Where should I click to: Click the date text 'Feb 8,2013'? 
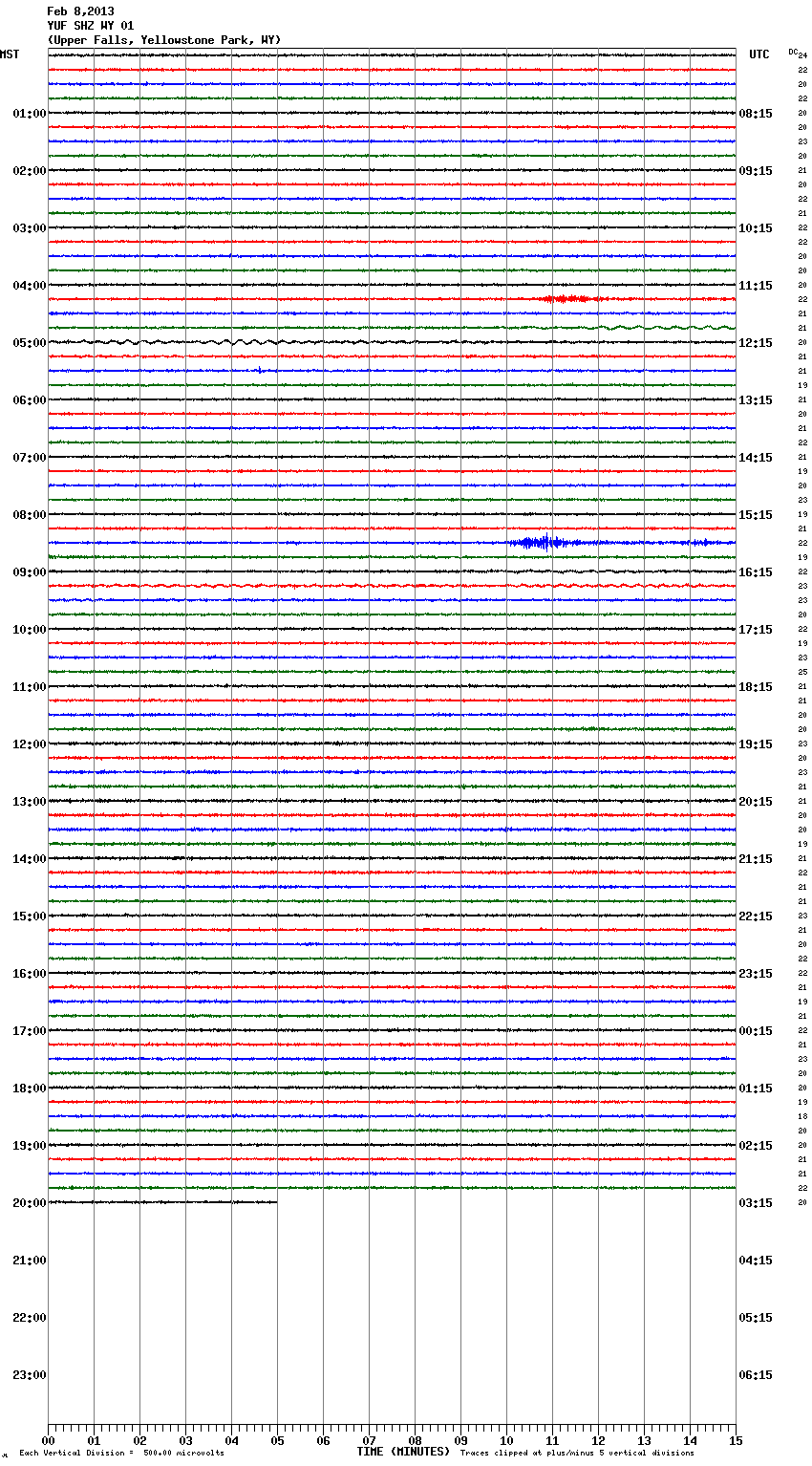[x=80, y=11]
